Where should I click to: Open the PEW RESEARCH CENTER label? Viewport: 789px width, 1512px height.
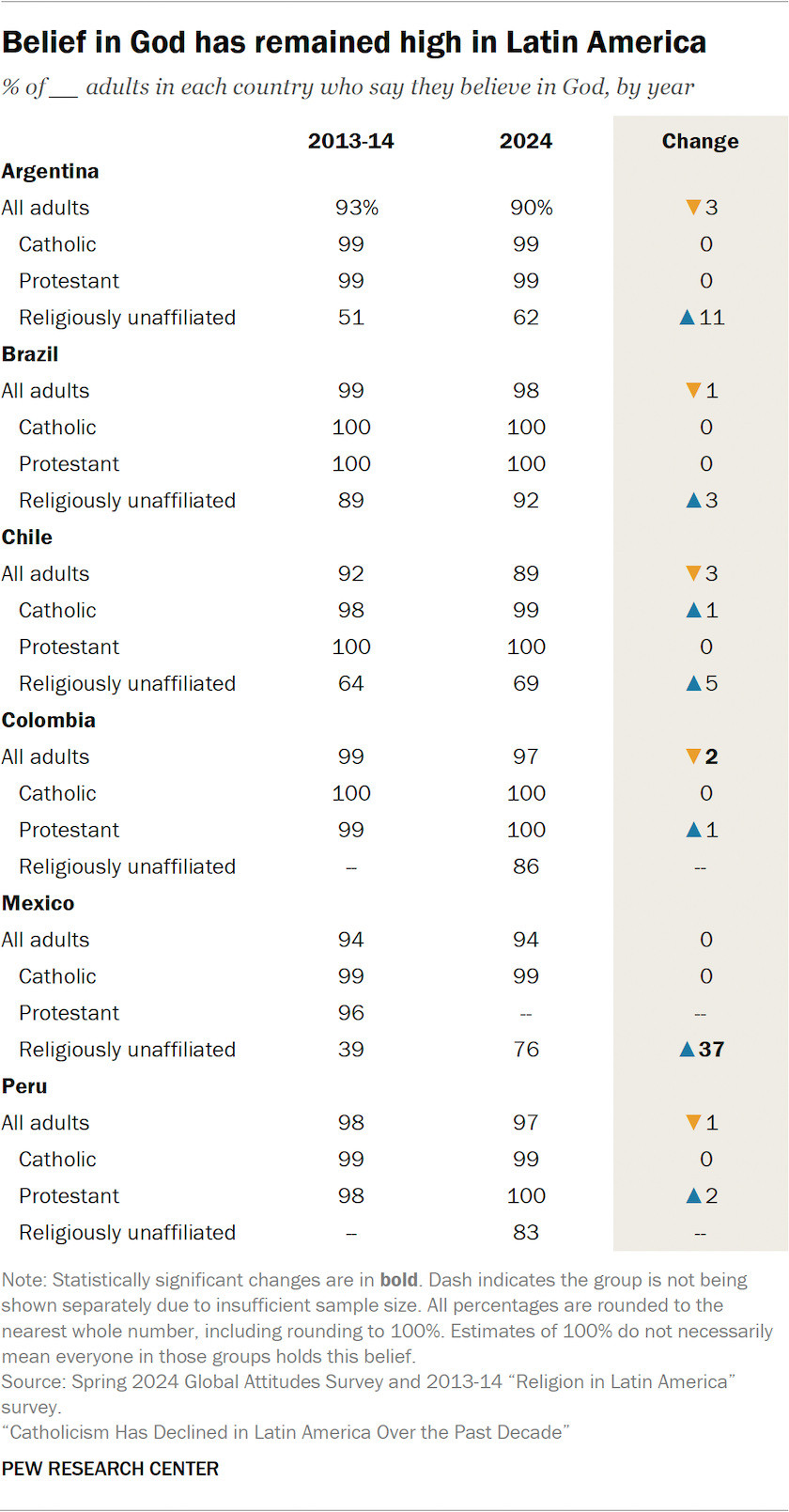110,1469
